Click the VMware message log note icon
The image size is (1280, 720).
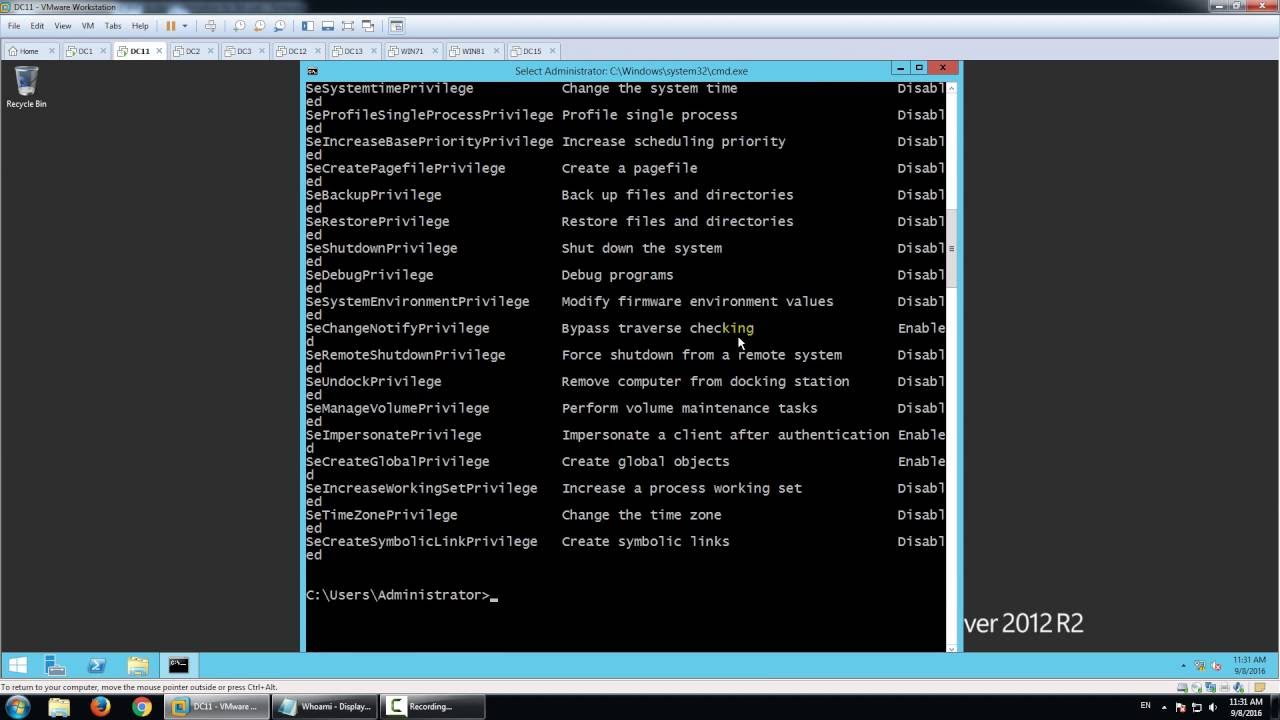click(x=1260, y=688)
